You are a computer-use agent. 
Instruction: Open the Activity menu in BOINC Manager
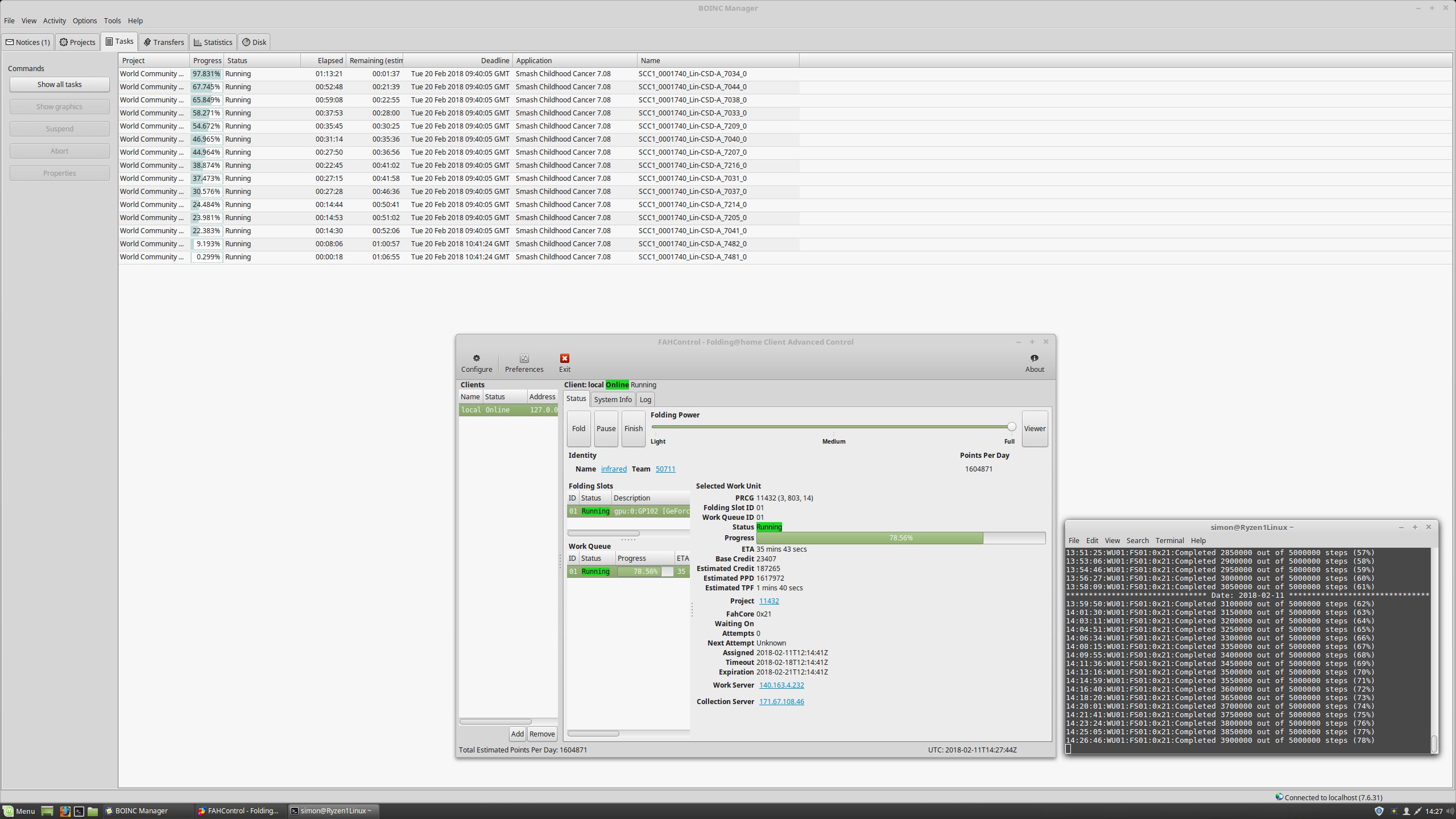click(x=55, y=20)
